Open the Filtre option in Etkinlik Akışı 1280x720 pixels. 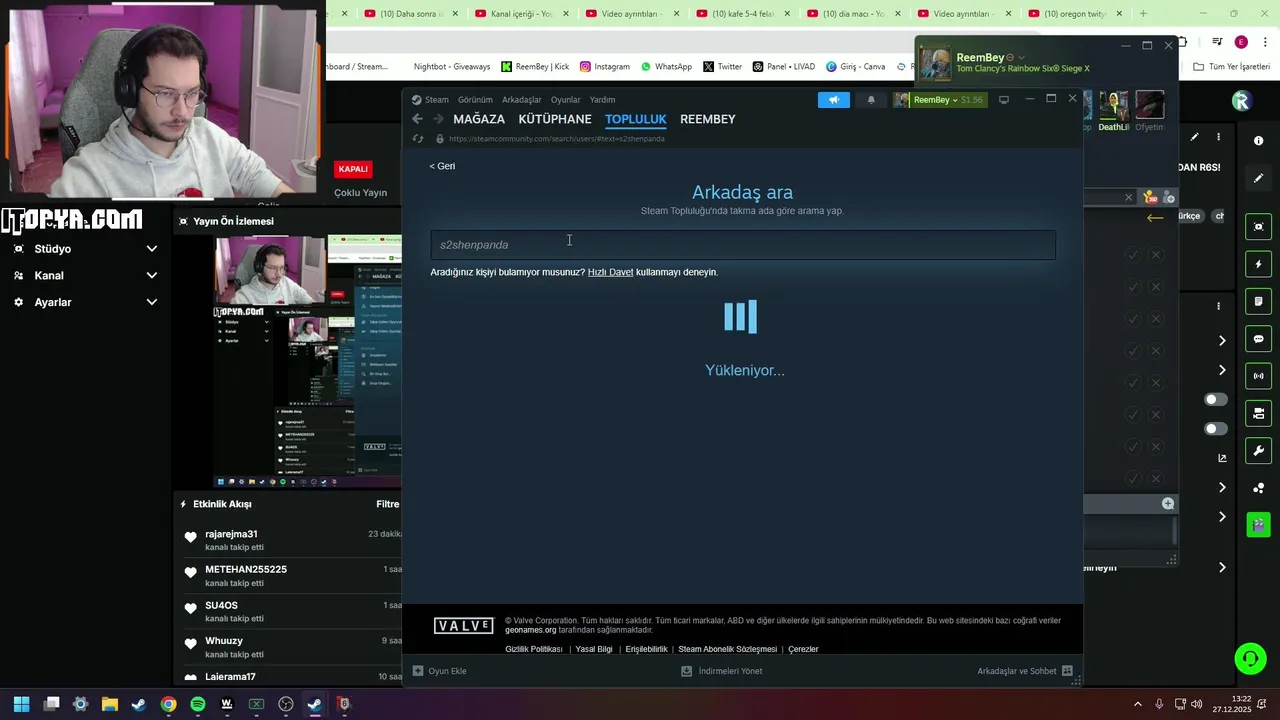point(387,505)
